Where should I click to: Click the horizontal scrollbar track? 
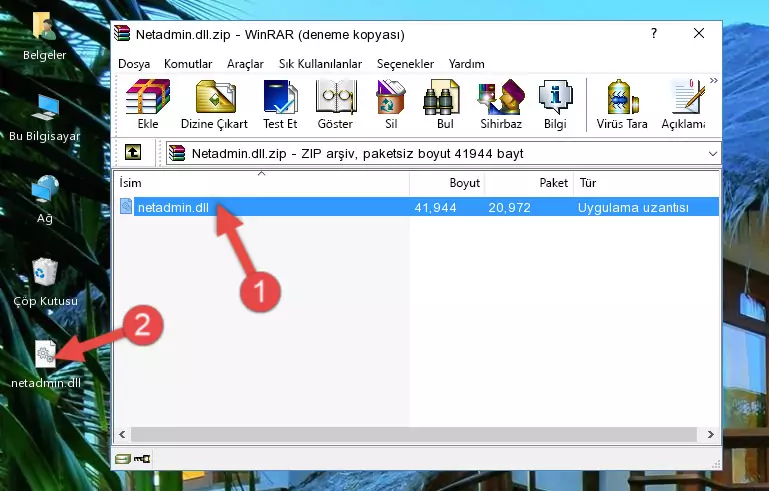coord(413,434)
